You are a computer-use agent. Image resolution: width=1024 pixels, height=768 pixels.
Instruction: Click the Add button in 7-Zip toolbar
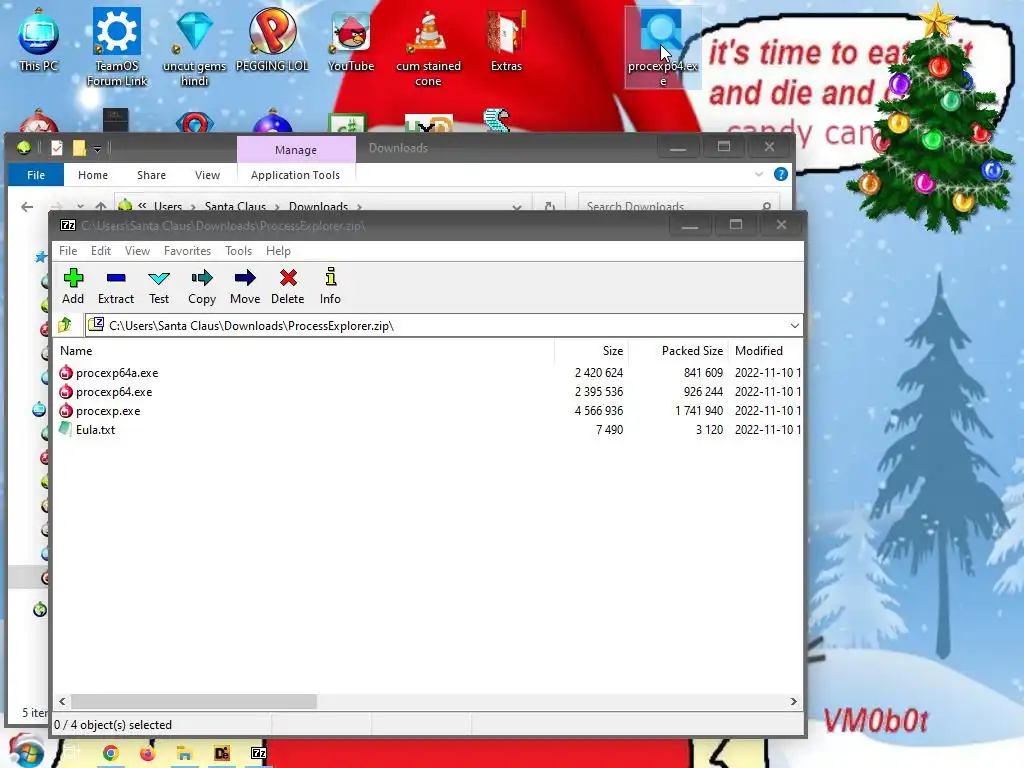[x=73, y=286]
